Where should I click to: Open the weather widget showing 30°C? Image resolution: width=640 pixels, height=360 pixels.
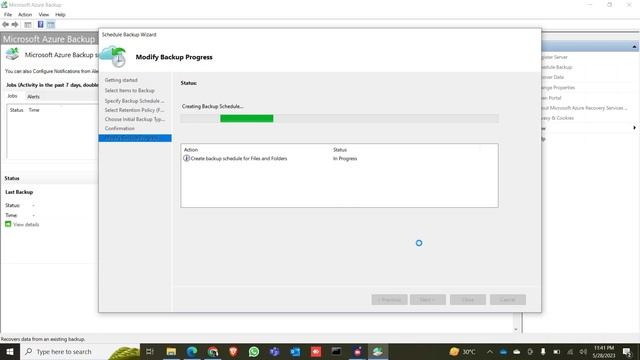click(462, 351)
